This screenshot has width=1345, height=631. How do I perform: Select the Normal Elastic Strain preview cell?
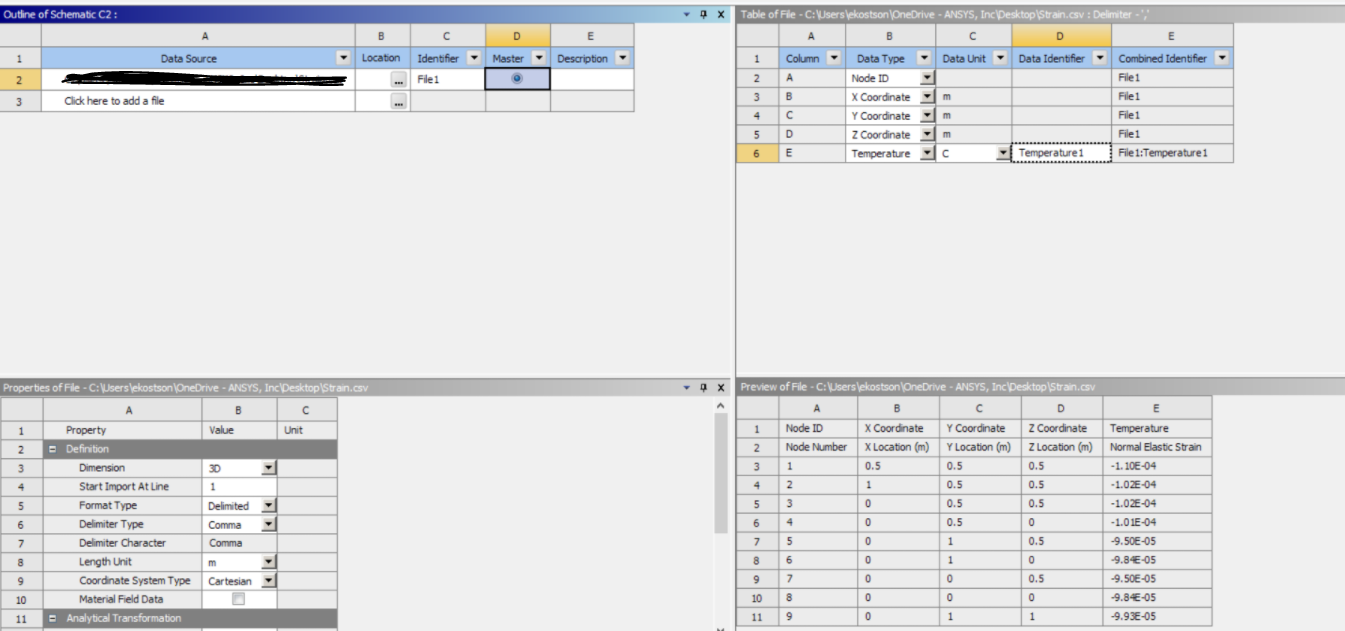click(1157, 447)
